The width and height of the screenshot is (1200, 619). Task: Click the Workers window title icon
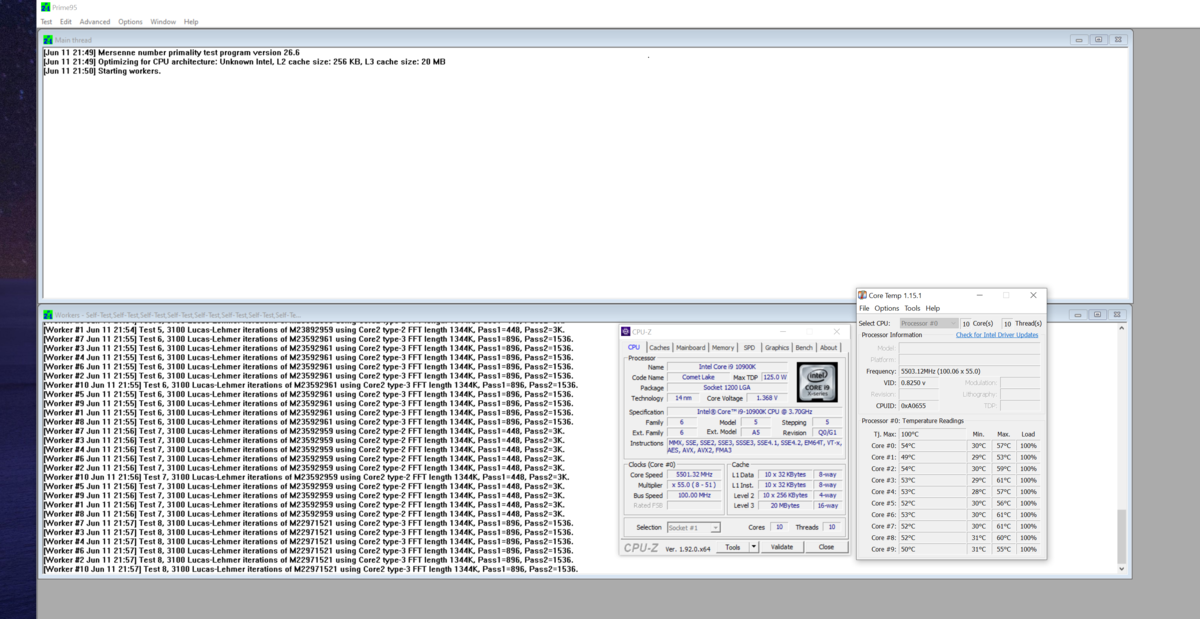pos(48,314)
